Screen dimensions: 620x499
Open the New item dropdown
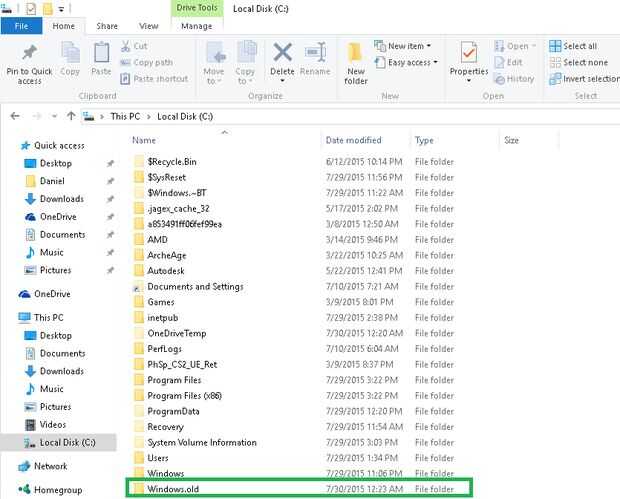click(403, 46)
